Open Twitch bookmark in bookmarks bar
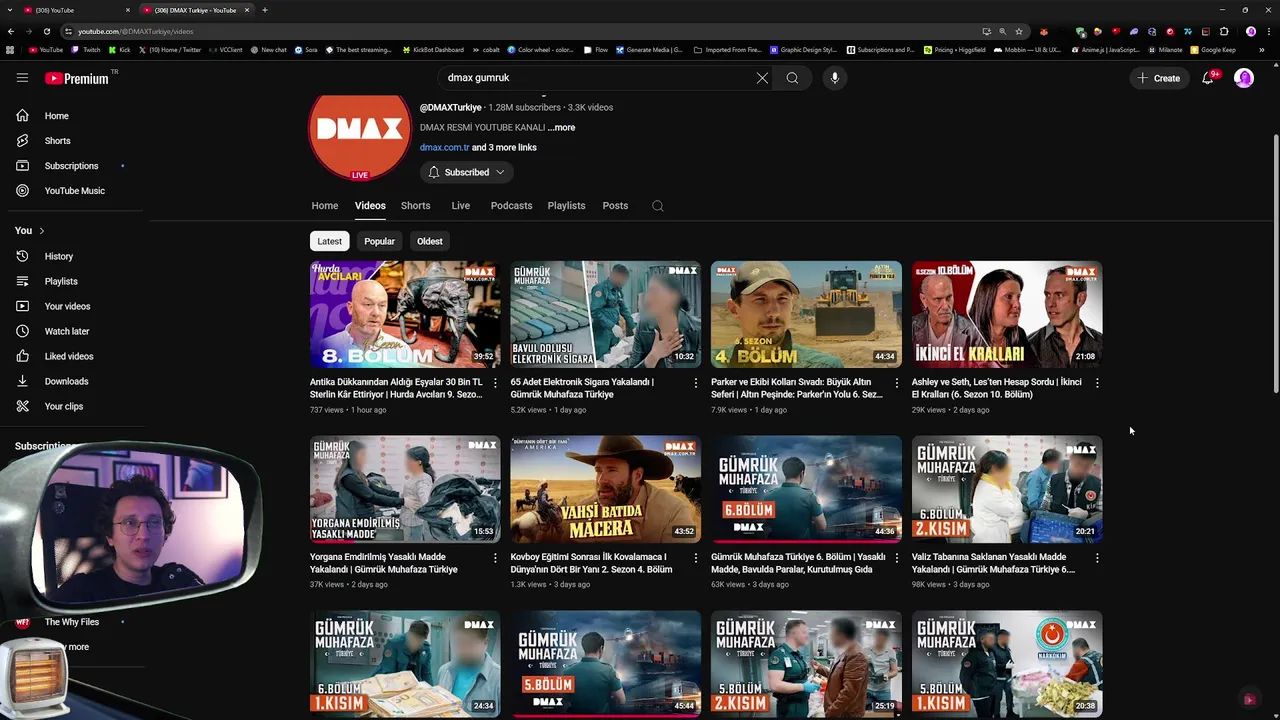This screenshot has height=720, width=1280. point(86,49)
